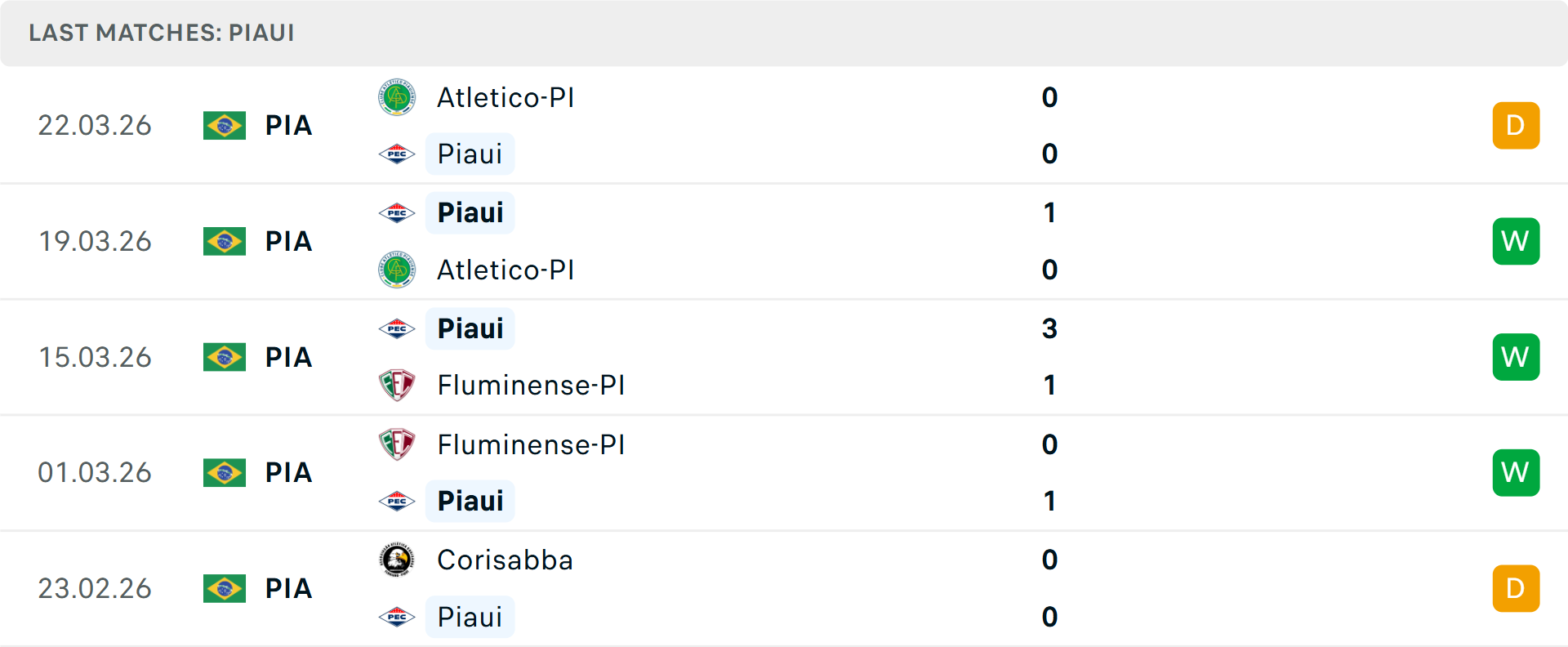Click Fluminense-PI crest in 15.03.26 match
The width and height of the screenshot is (1568, 647).
pyautogui.click(x=397, y=385)
